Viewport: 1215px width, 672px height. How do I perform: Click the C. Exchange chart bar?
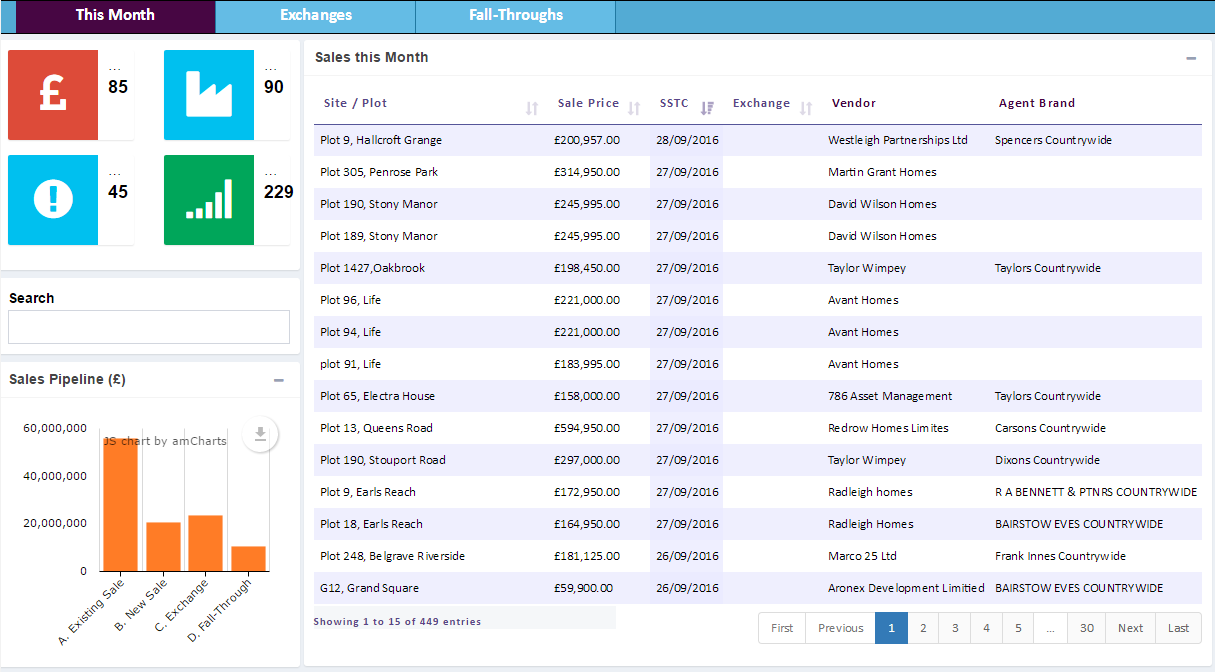point(205,543)
